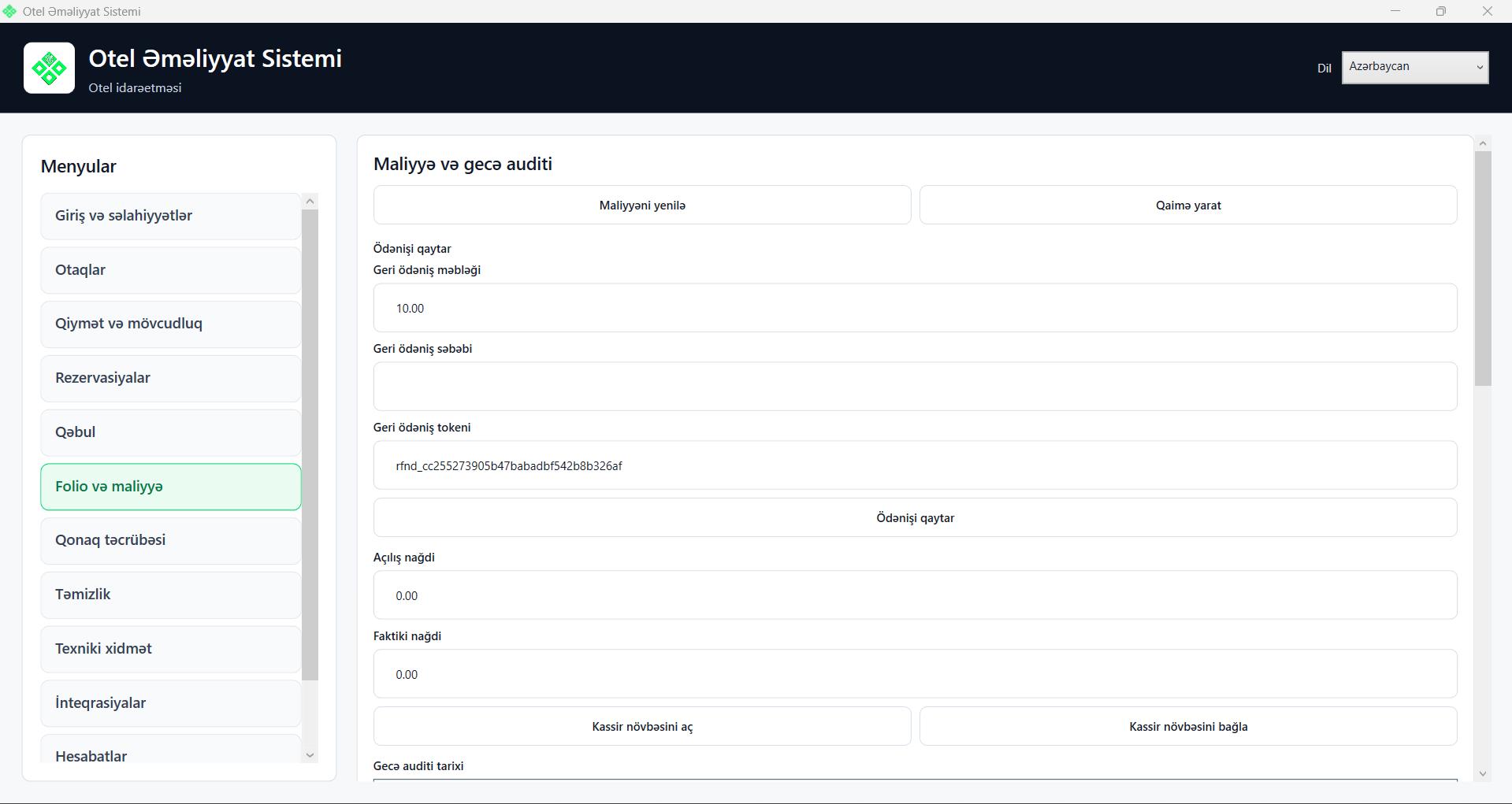Click the Maliyyə və gecə auditi heading
Screen dimensions: 1512x804
pyautogui.click(x=463, y=164)
